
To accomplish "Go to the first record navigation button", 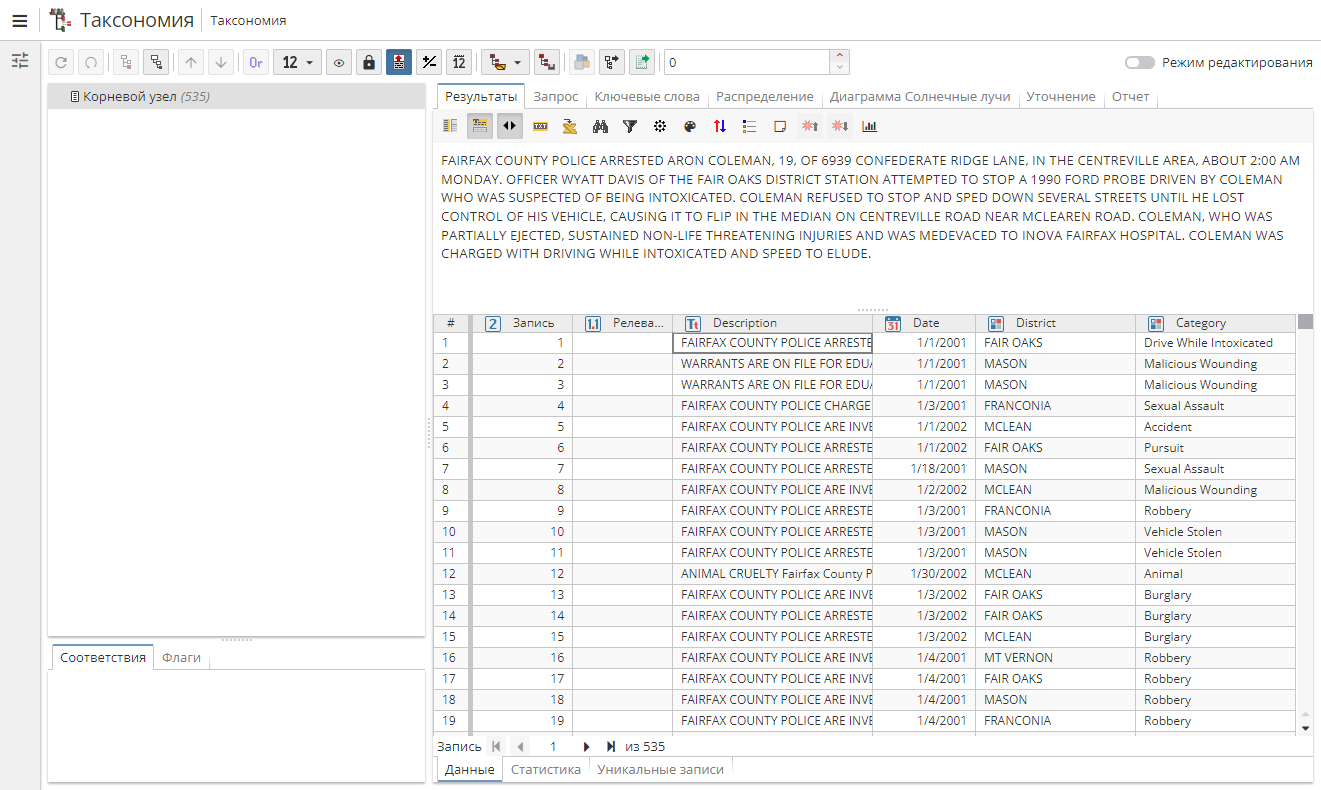I will [x=497, y=746].
